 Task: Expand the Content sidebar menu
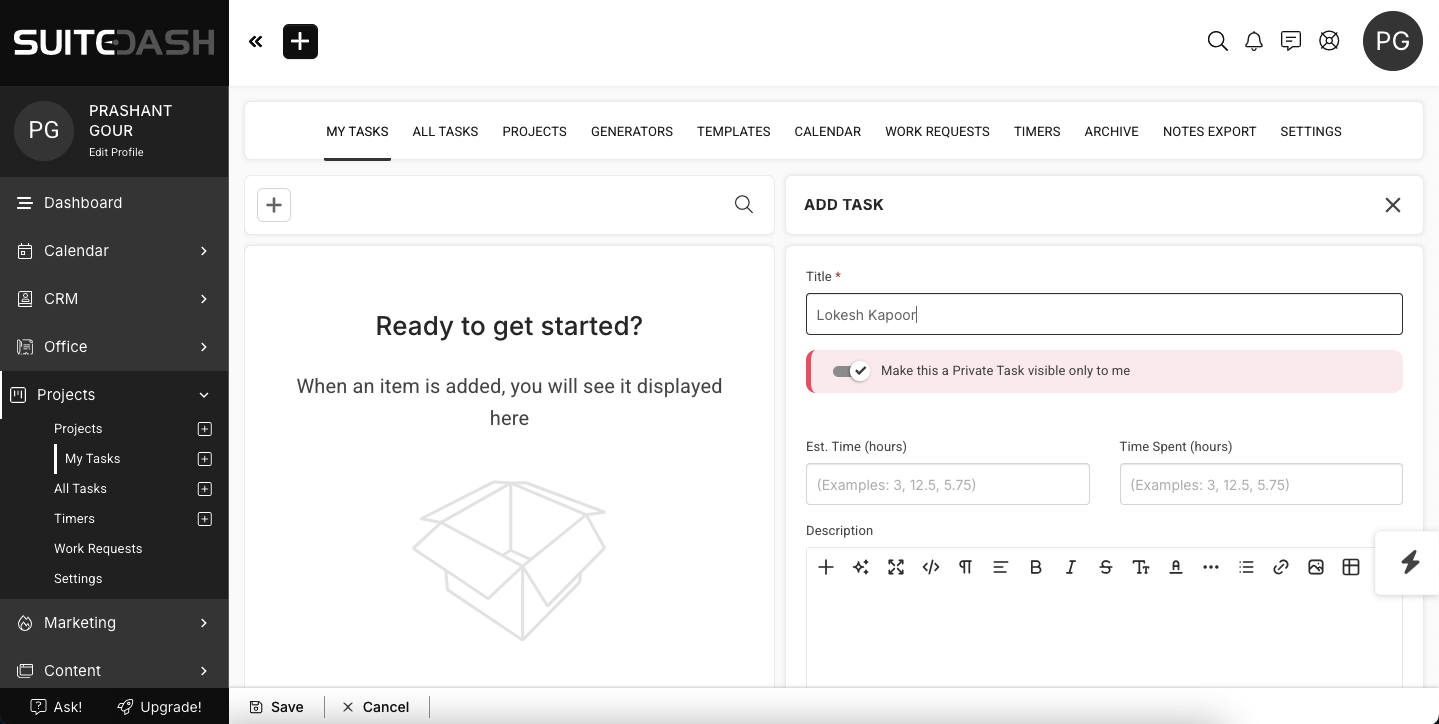tap(204, 671)
